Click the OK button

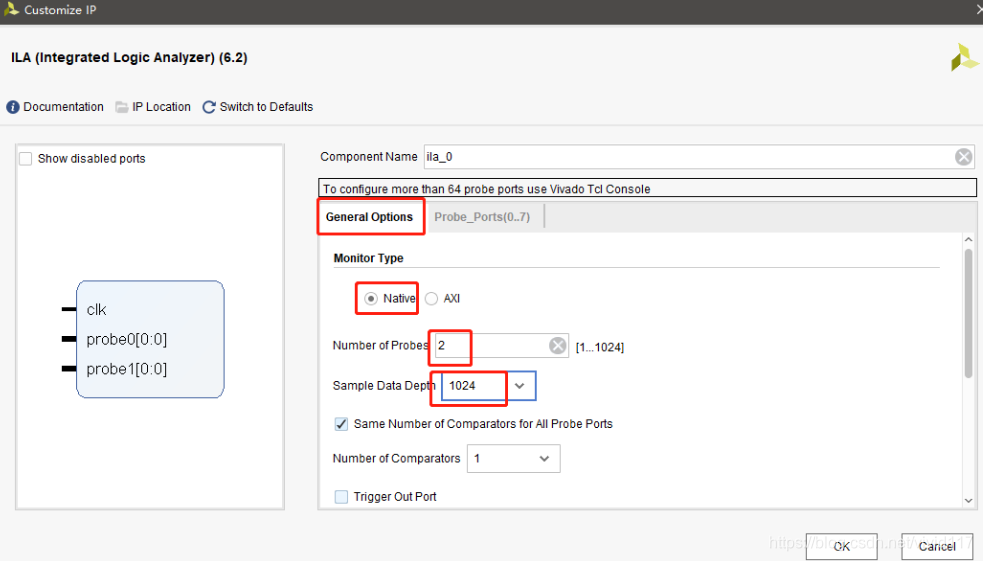click(x=841, y=546)
